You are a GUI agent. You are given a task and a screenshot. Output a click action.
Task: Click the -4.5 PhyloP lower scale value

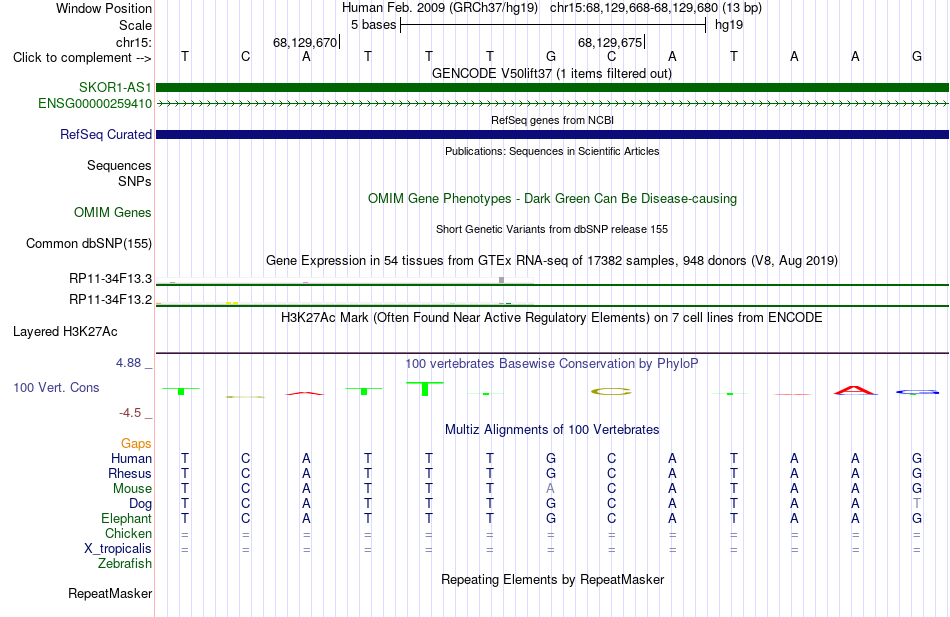[130, 413]
